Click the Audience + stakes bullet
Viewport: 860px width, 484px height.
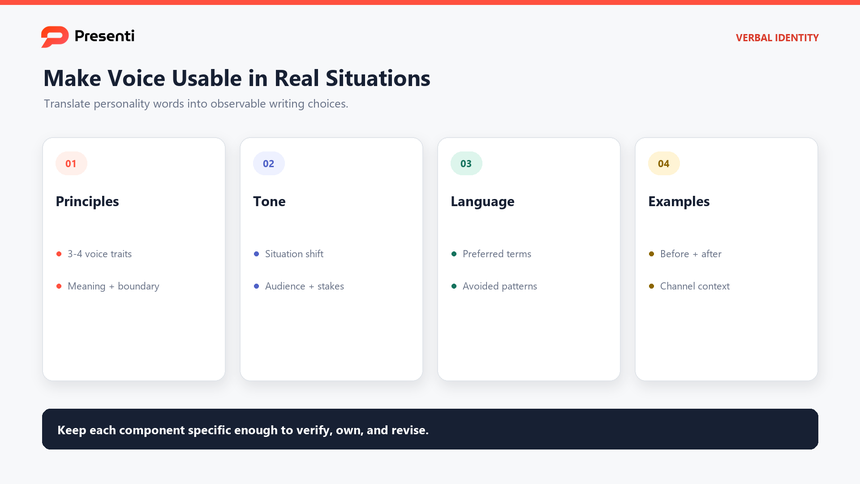(x=299, y=286)
